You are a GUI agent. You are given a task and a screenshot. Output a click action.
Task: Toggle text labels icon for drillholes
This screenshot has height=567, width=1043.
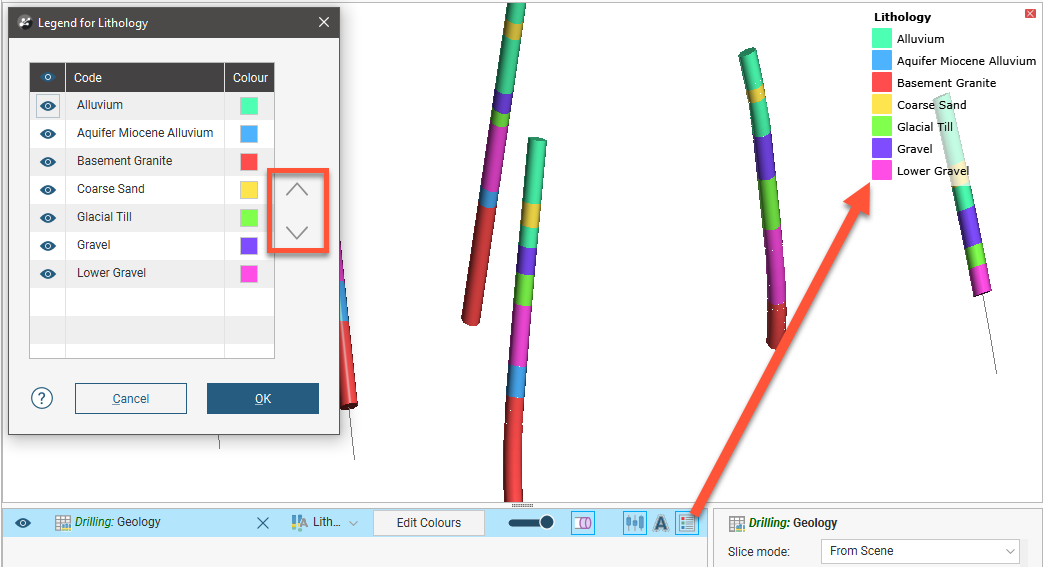coord(661,523)
